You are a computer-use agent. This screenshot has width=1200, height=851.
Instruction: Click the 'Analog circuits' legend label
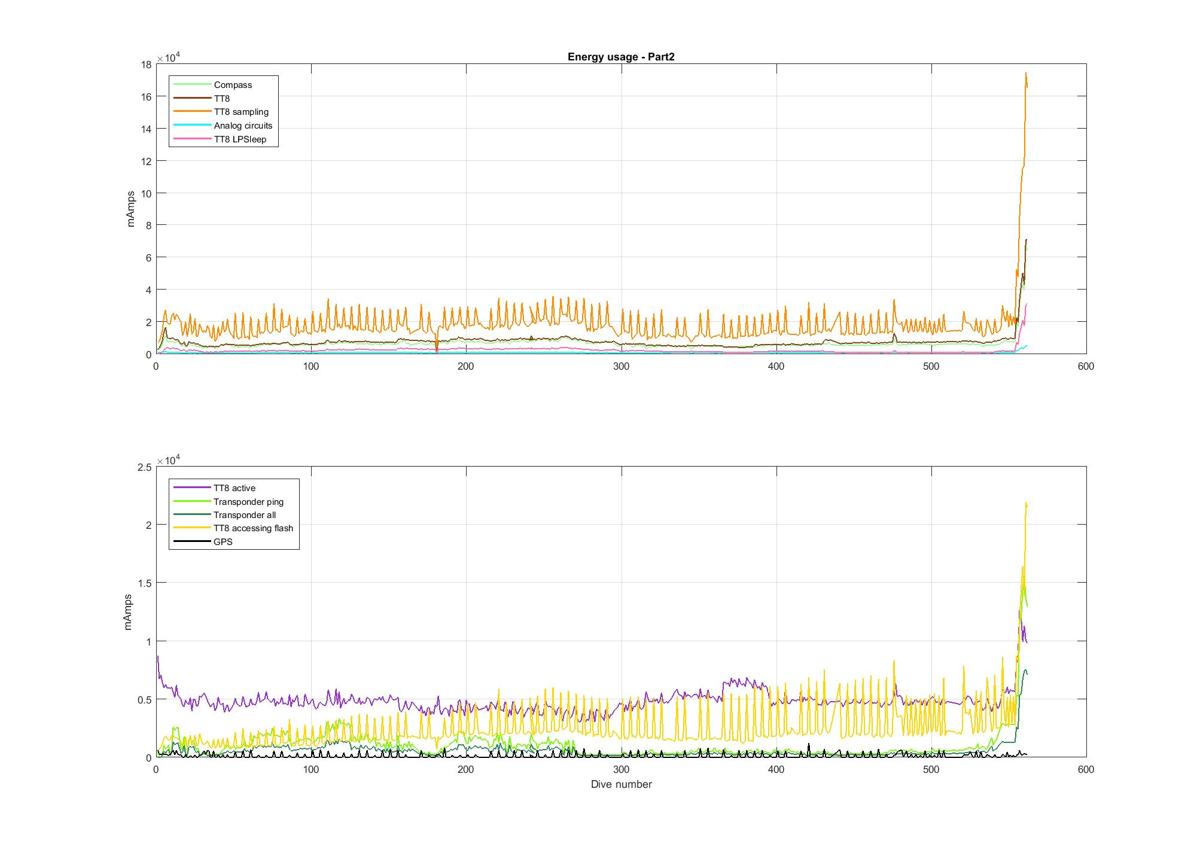click(243, 126)
